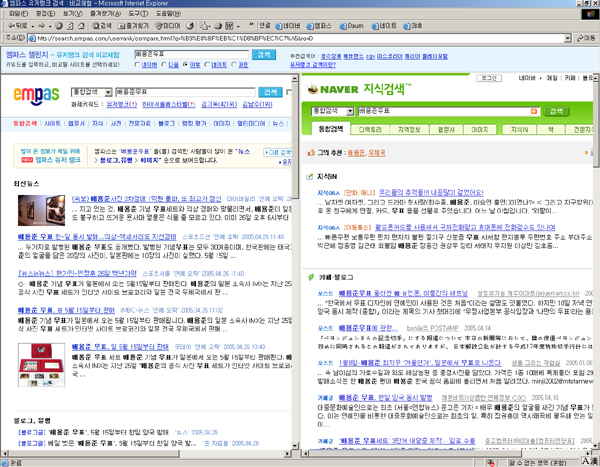Click the top comparison search input field

point(190,52)
